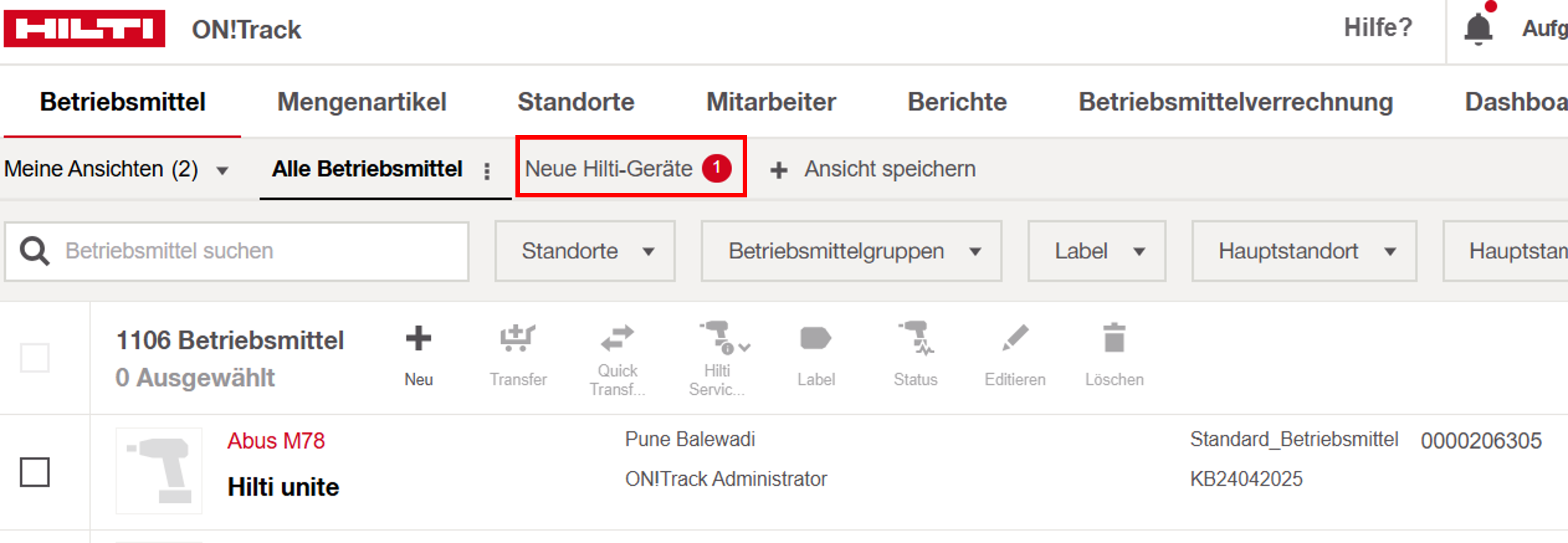Check the Abus M78 row checkbox

35,473
